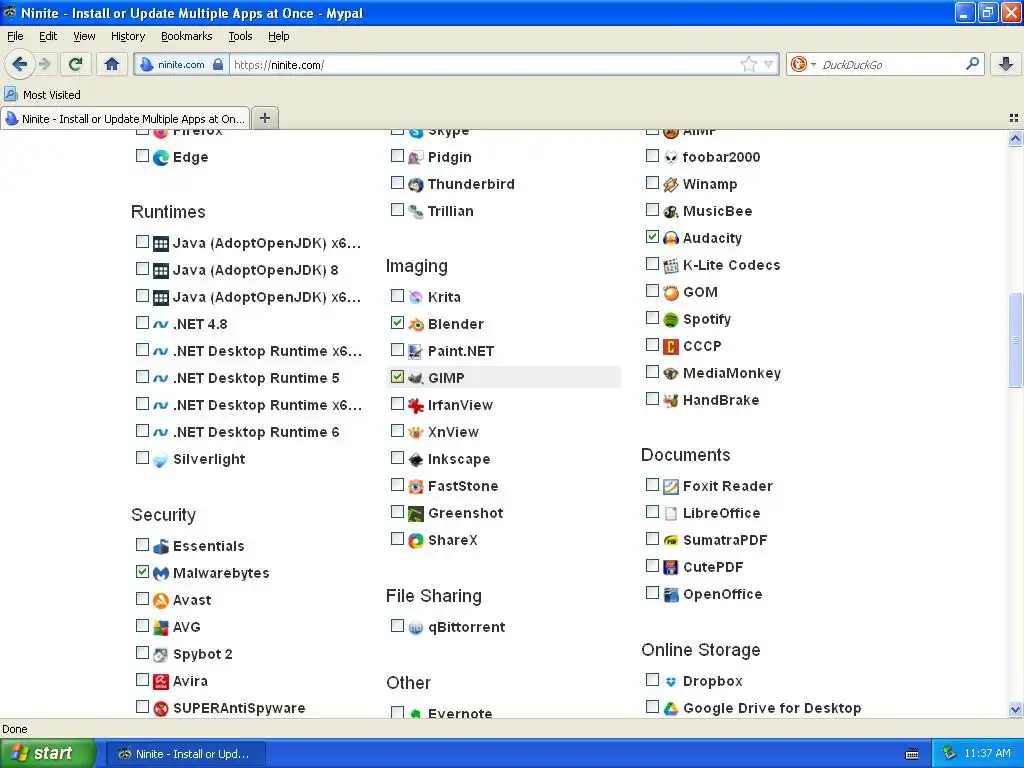The image size is (1024, 768).
Task: Go back with the Back arrow
Action: click(x=19, y=64)
